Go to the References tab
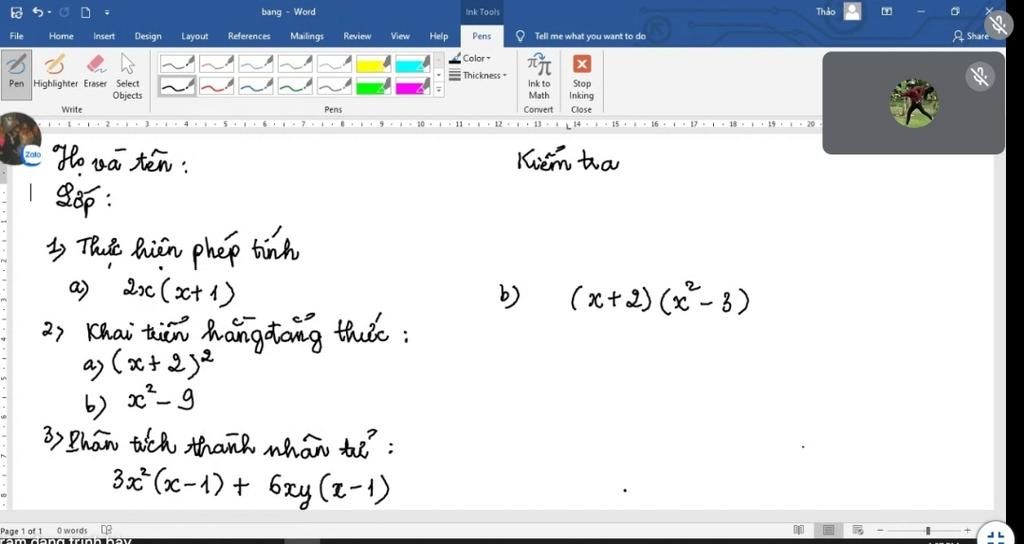 click(249, 36)
